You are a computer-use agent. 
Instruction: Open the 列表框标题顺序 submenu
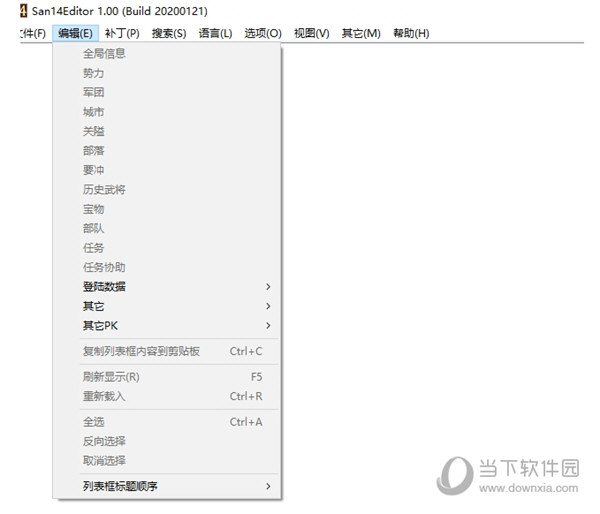coord(120,487)
